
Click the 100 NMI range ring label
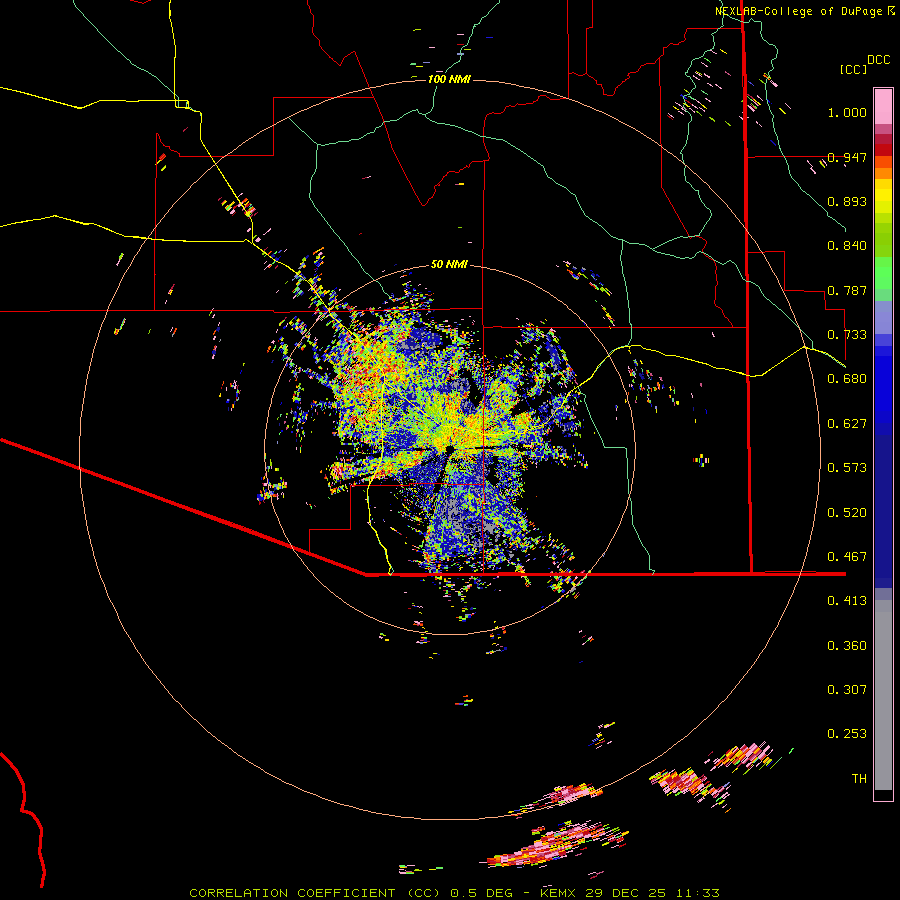click(449, 79)
